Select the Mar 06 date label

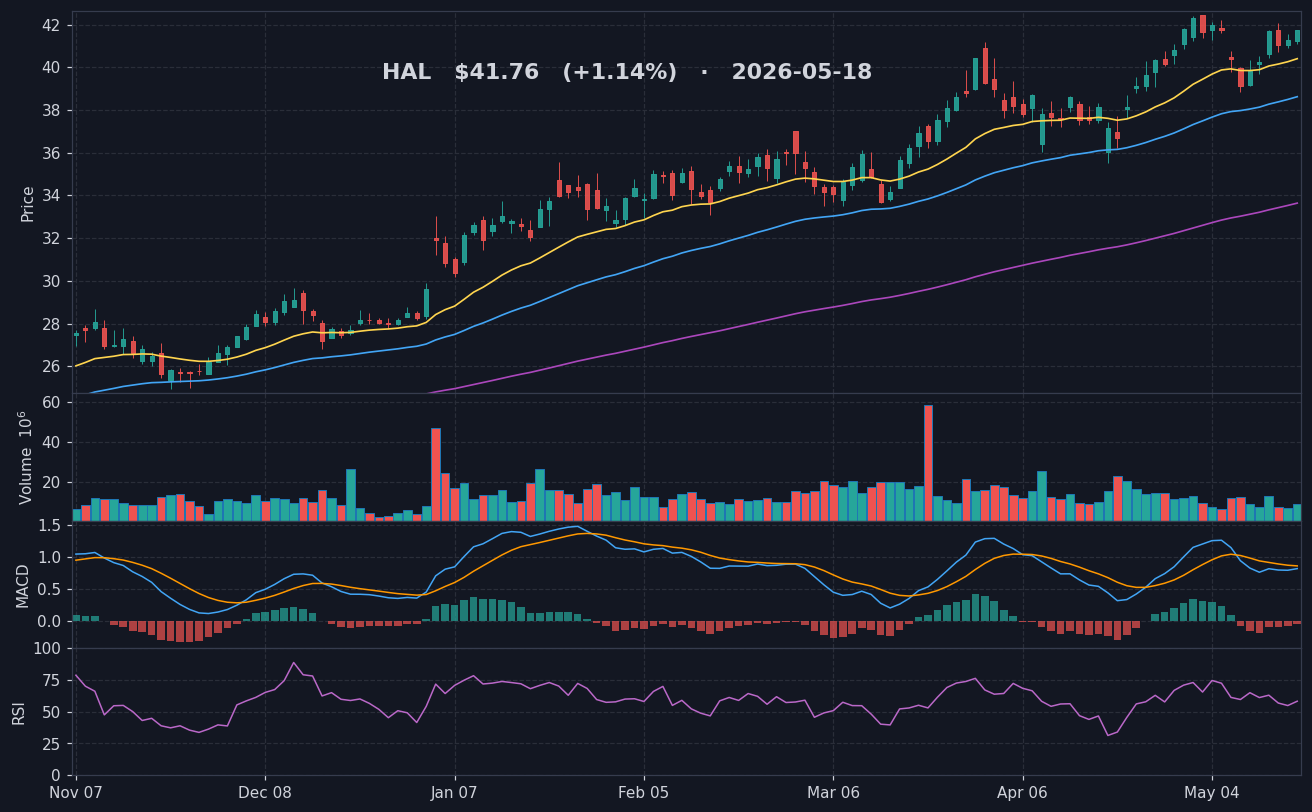pos(833,794)
